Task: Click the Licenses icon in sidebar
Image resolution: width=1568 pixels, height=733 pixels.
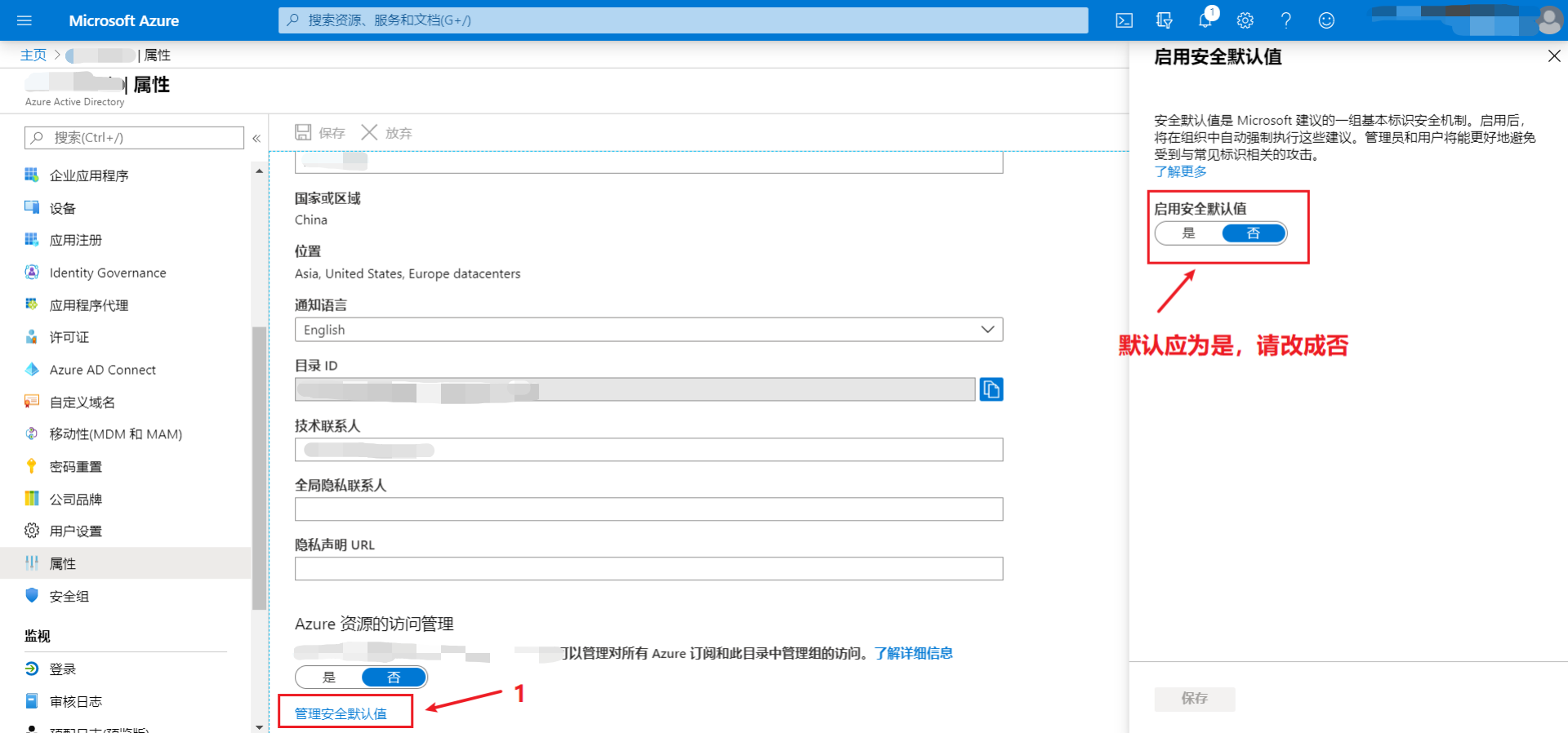Action: [x=32, y=336]
